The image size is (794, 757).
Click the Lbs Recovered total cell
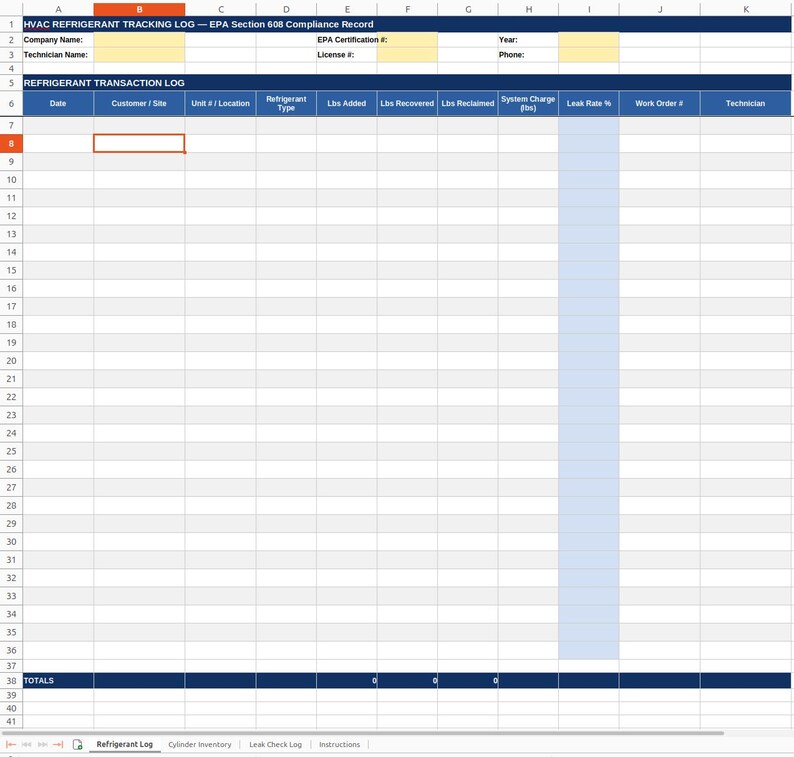click(407, 681)
